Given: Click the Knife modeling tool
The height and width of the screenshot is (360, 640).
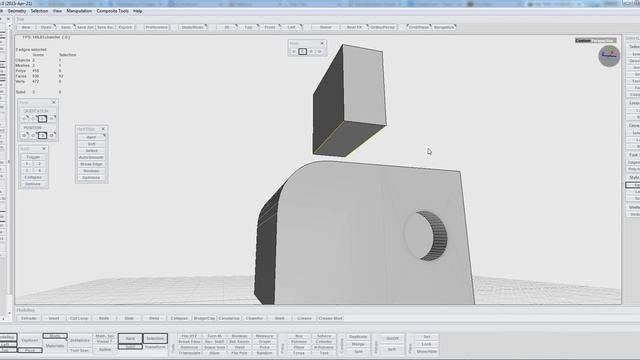Looking at the screenshot, I should coord(104,318).
